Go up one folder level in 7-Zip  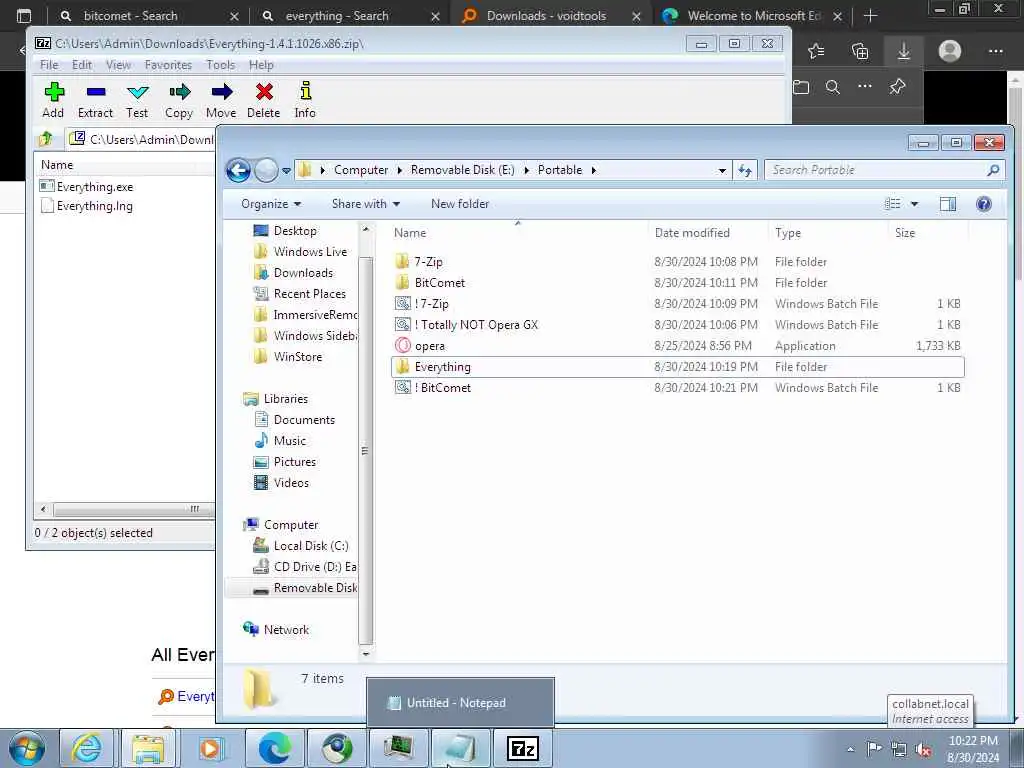(x=46, y=138)
